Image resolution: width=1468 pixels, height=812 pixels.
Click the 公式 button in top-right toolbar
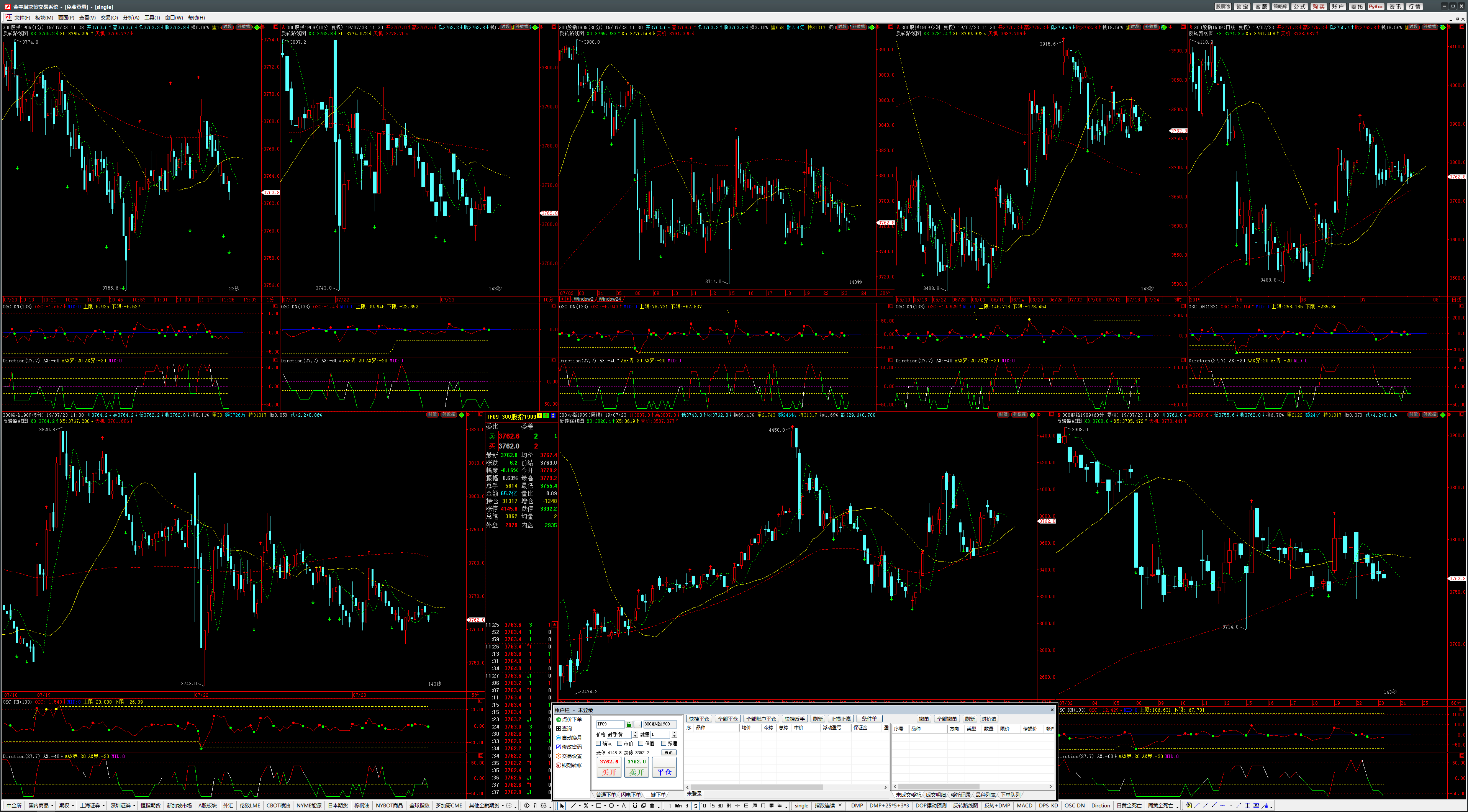point(1300,7)
